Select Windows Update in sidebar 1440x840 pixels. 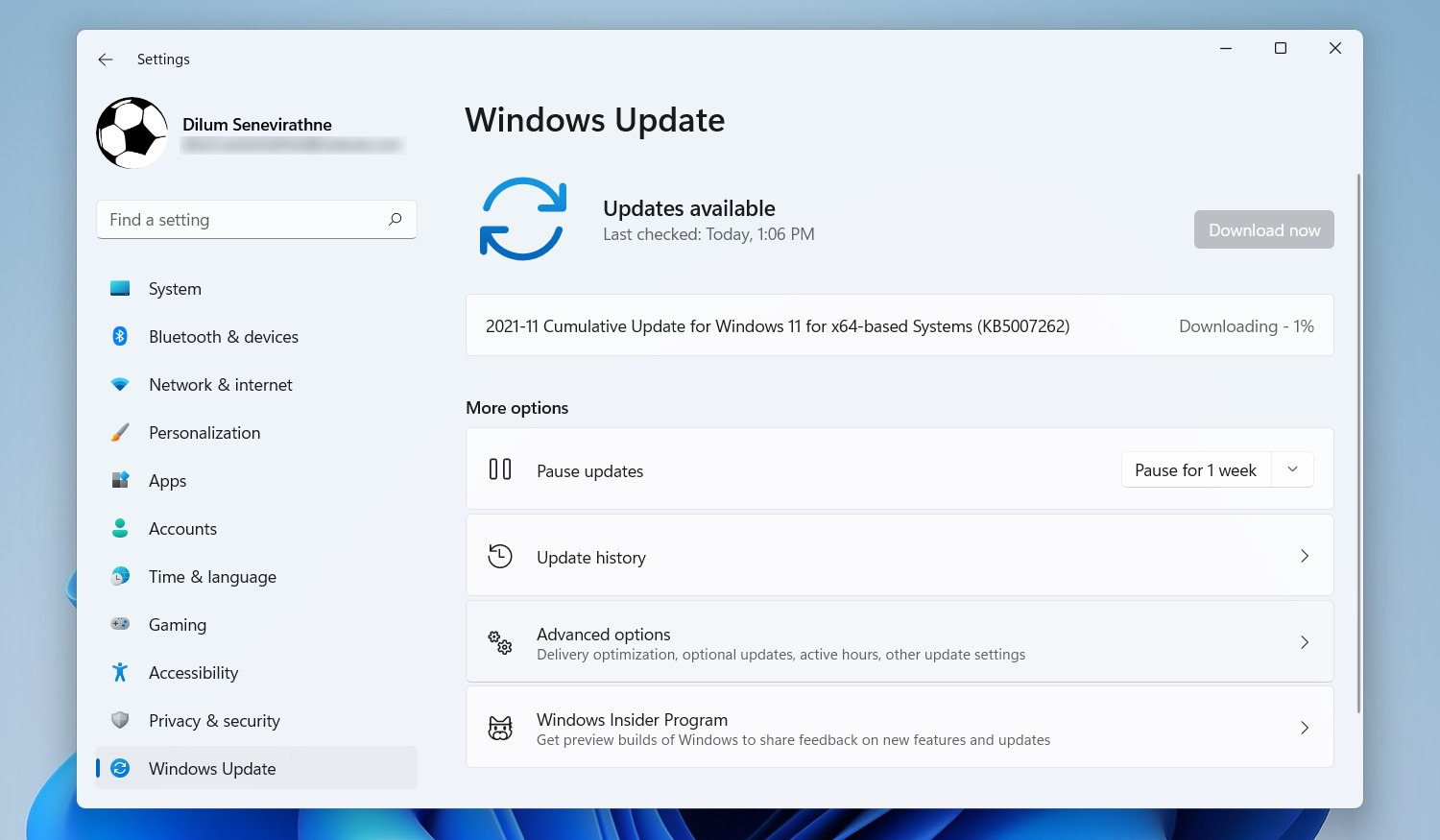pyautogui.click(x=256, y=768)
